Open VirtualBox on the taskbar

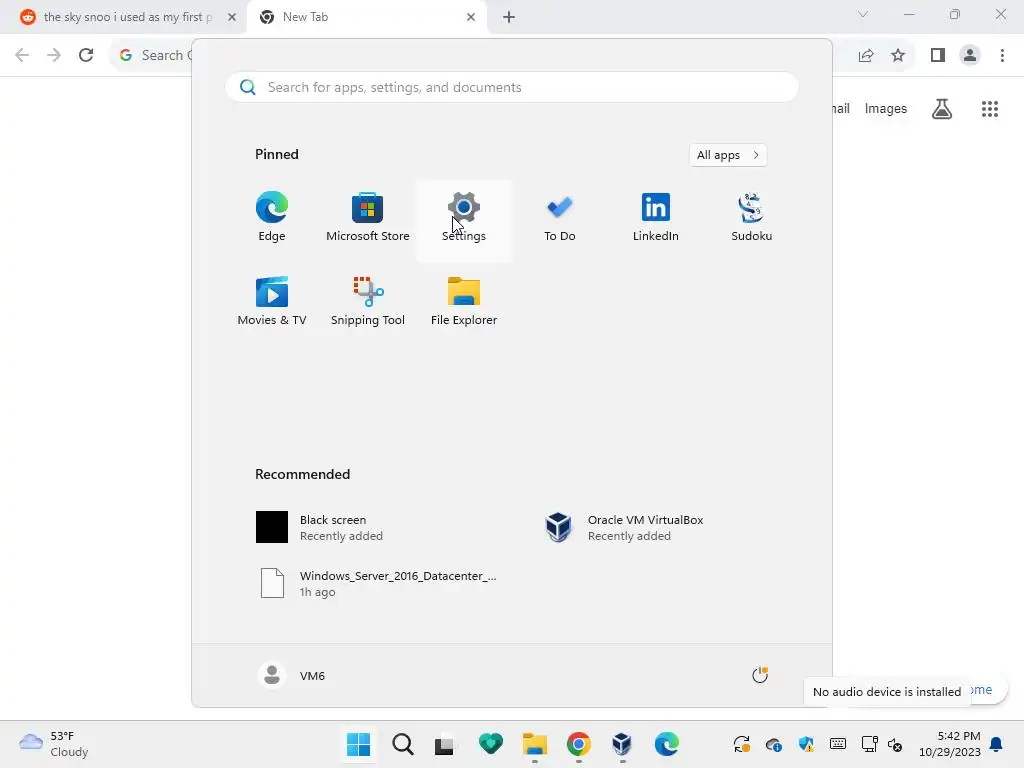point(622,744)
